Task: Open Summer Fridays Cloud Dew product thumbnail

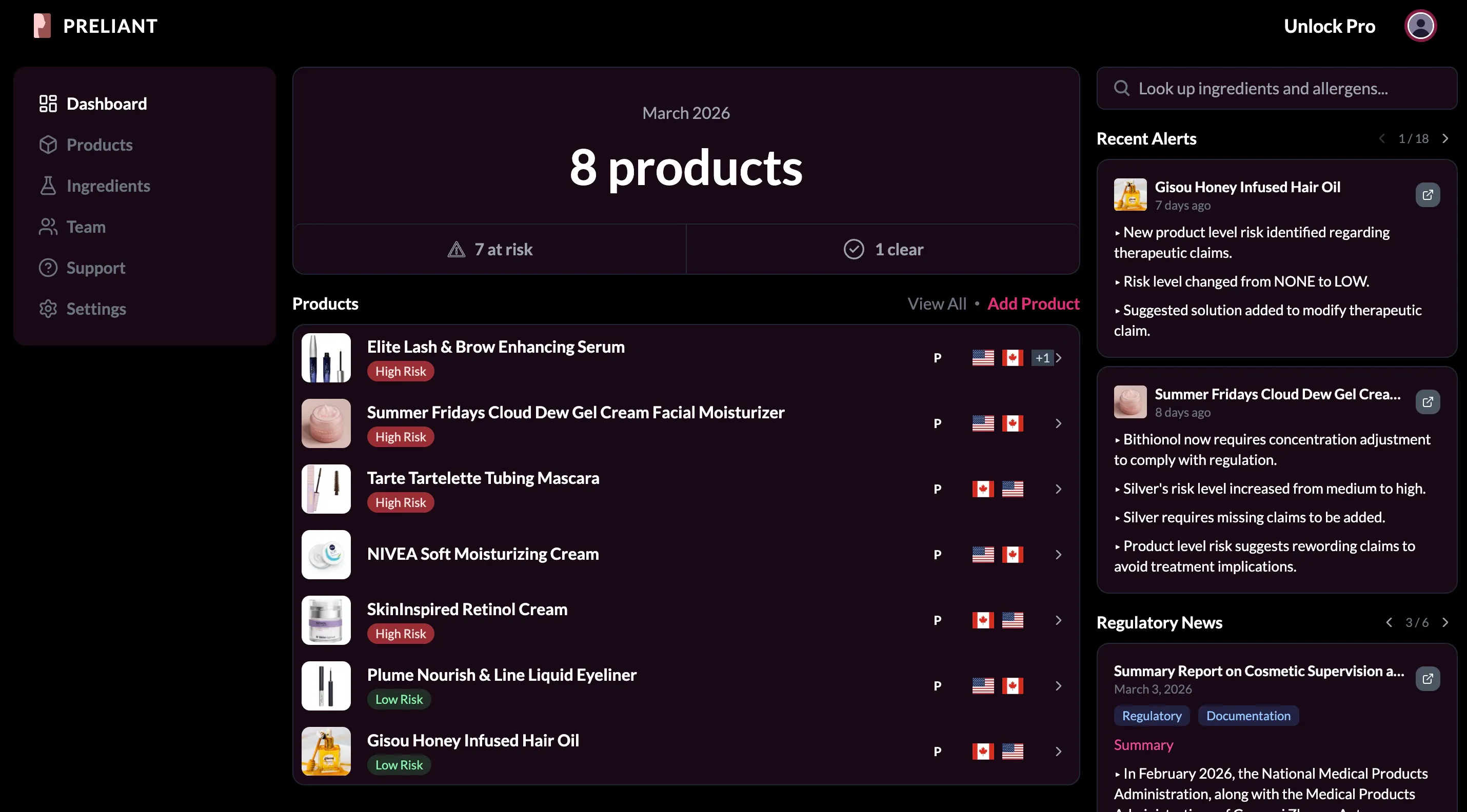Action: click(x=326, y=423)
